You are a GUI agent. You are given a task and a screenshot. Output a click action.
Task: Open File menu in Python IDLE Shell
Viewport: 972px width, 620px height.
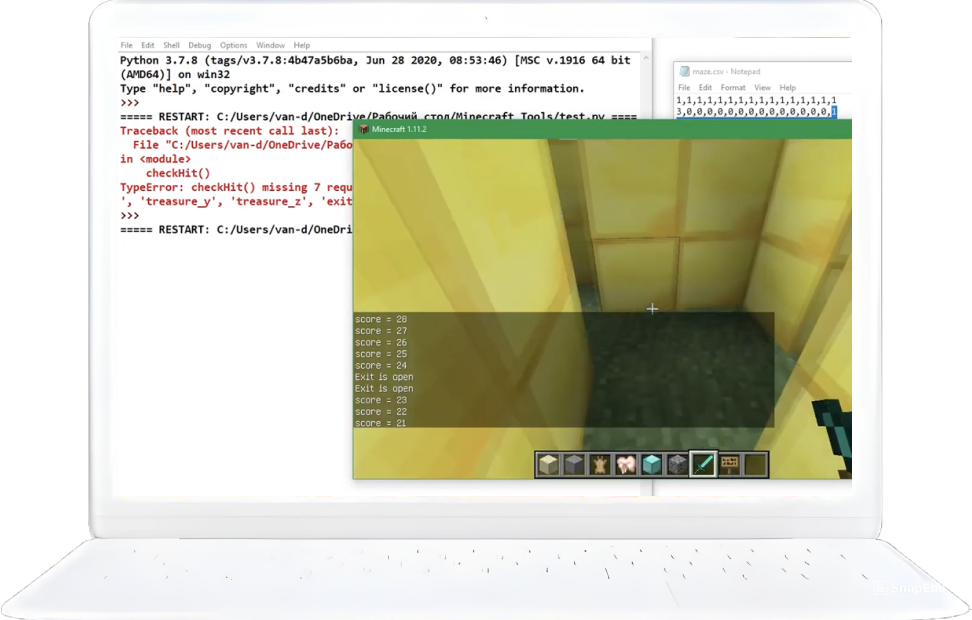[126, 45]
